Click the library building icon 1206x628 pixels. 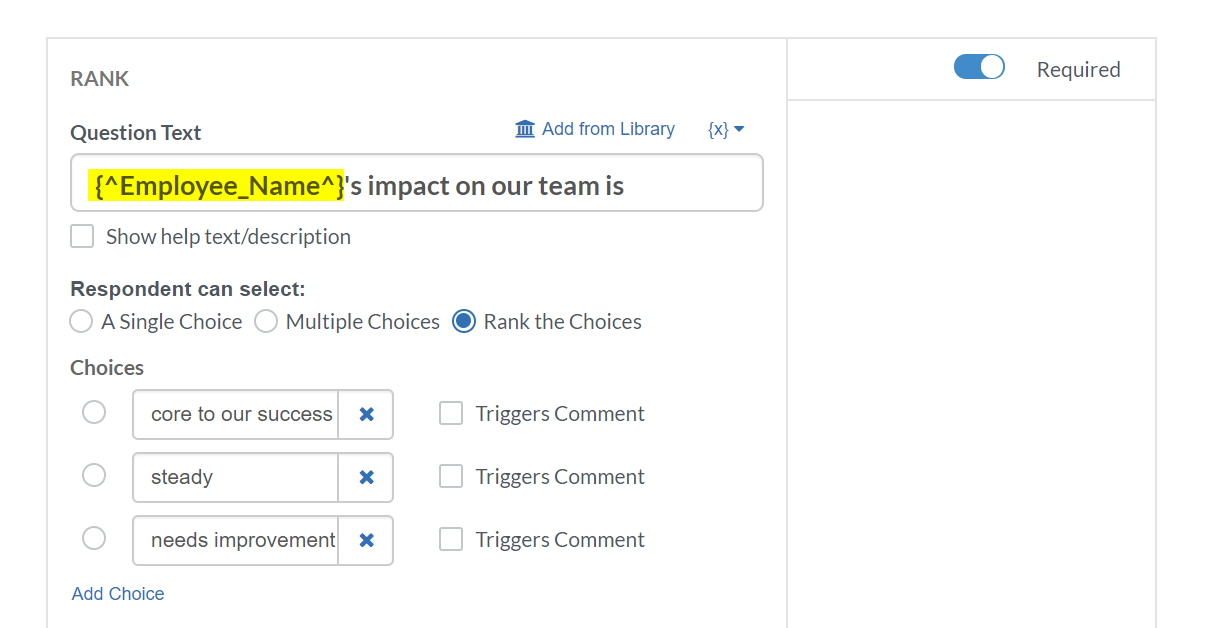pyautogui.click(x=525, y=129)
